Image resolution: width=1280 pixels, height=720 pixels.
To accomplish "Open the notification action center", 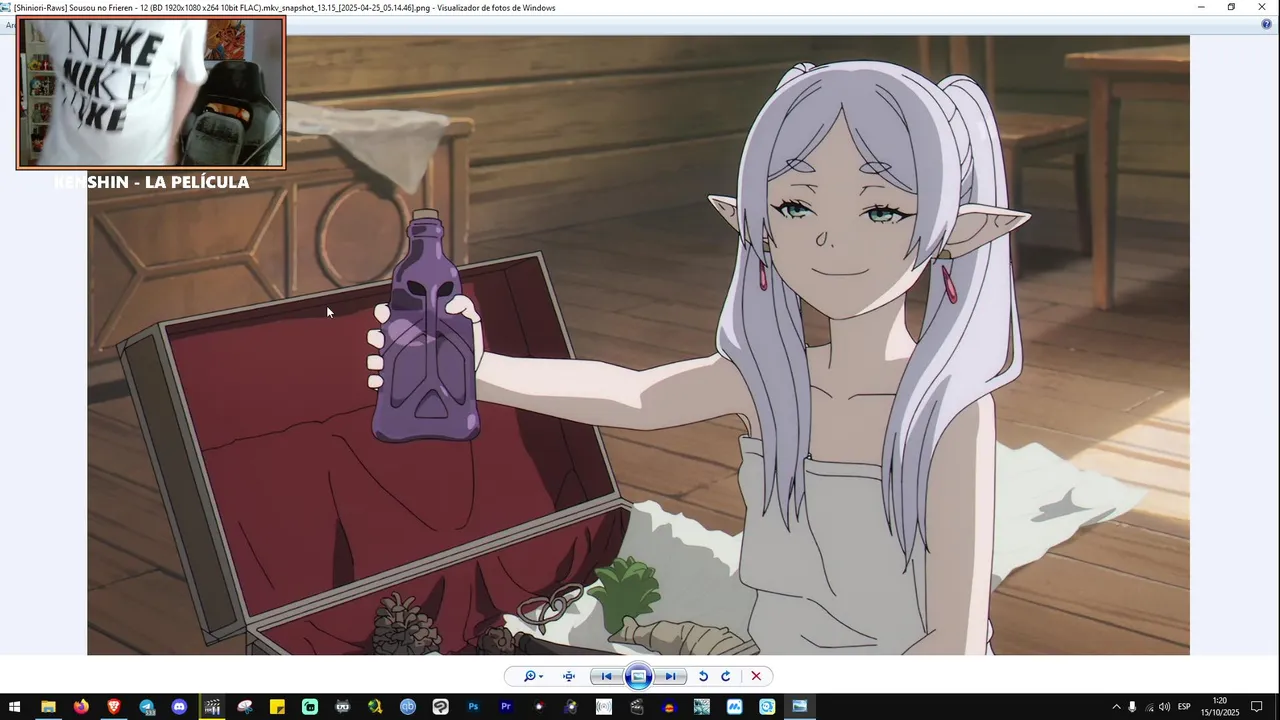I will tap(1257, 707).
